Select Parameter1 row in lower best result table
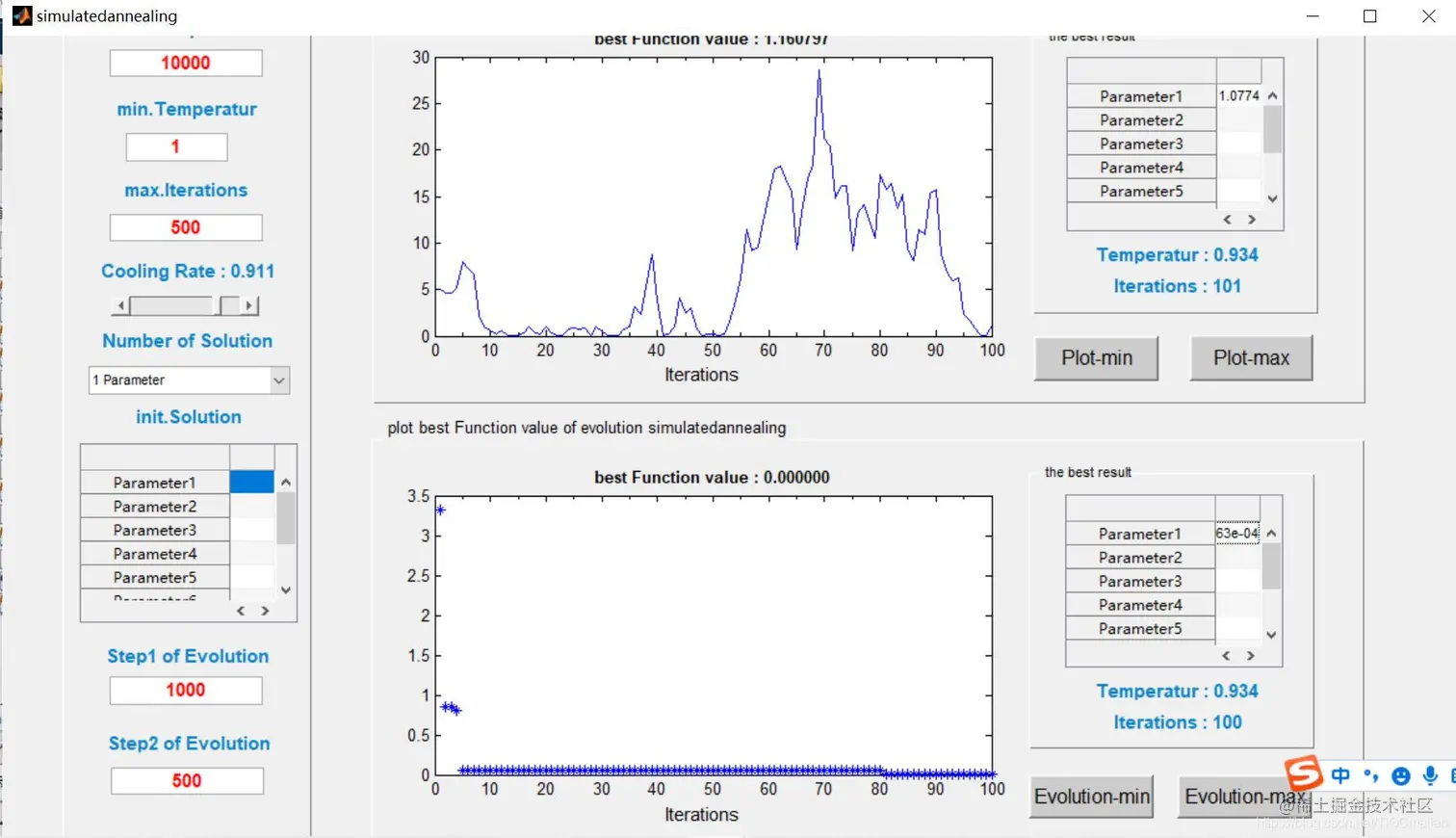This screenshot has width=1456, height=838. 1140,534
